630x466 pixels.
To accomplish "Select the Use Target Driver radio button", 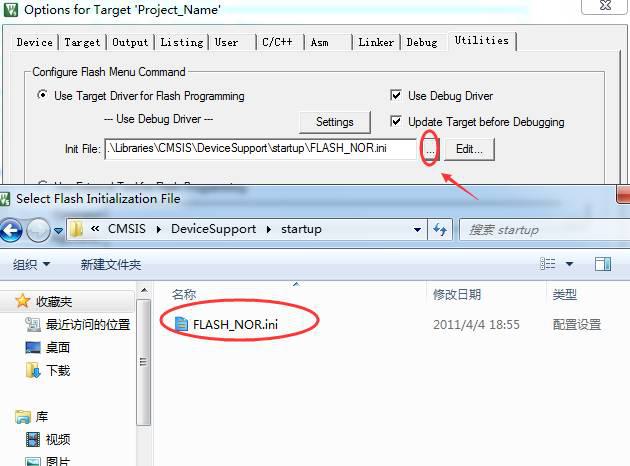I will 42,95.
